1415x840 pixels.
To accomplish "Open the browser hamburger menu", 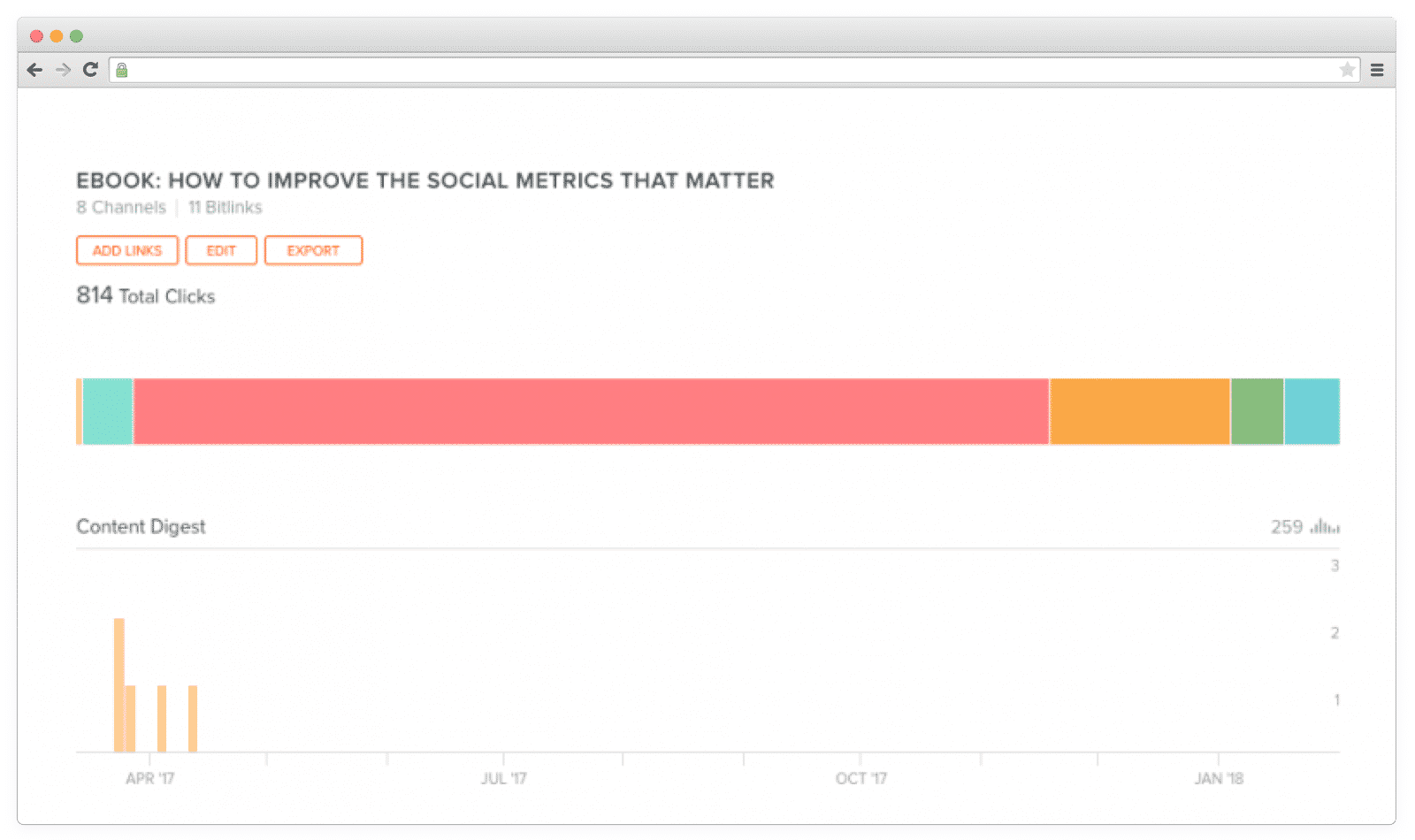I will click(x=1377, y=70).
